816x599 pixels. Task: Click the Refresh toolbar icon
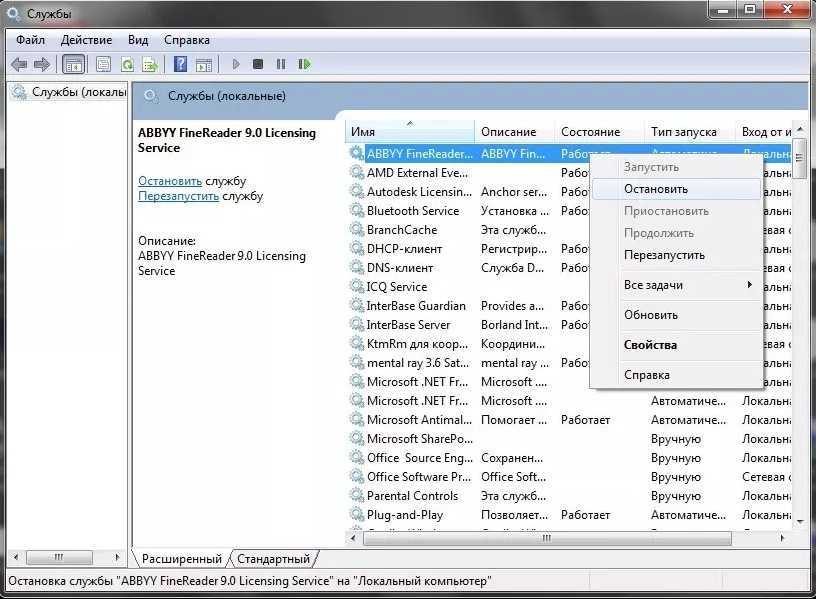pyautogui.click(x=127, y=64)
